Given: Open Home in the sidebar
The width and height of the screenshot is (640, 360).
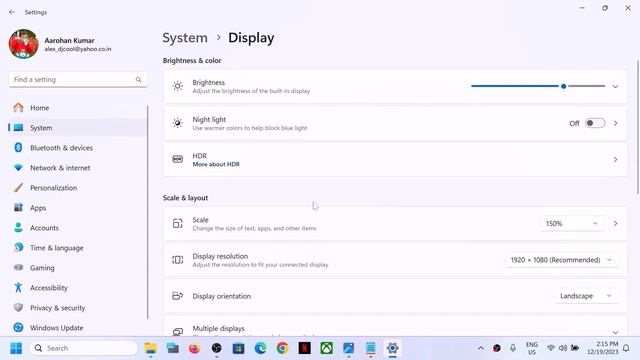Looking at the screenshot, I should (78, 108).
